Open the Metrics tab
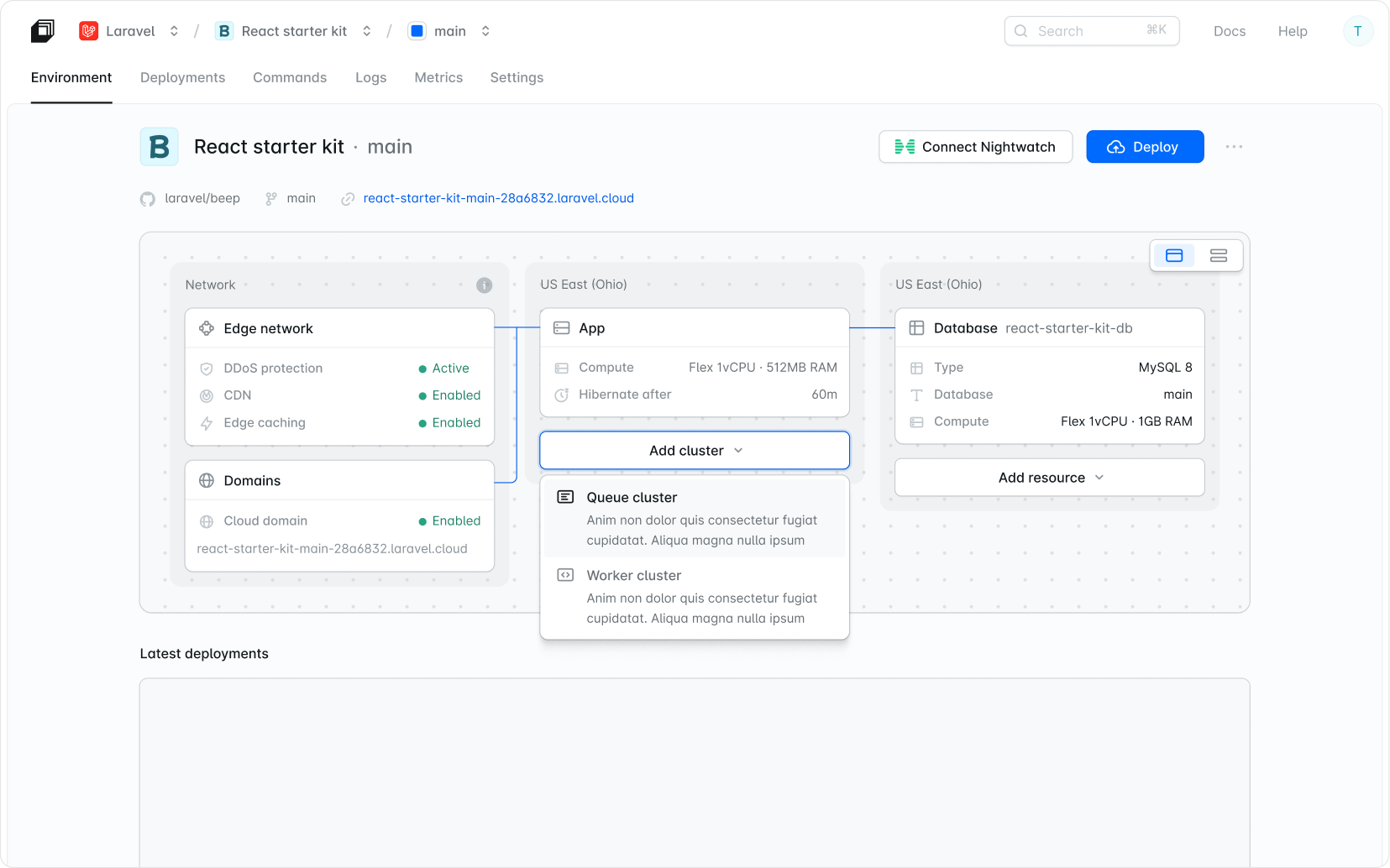 pyautogui.click(x=438, y=77)
